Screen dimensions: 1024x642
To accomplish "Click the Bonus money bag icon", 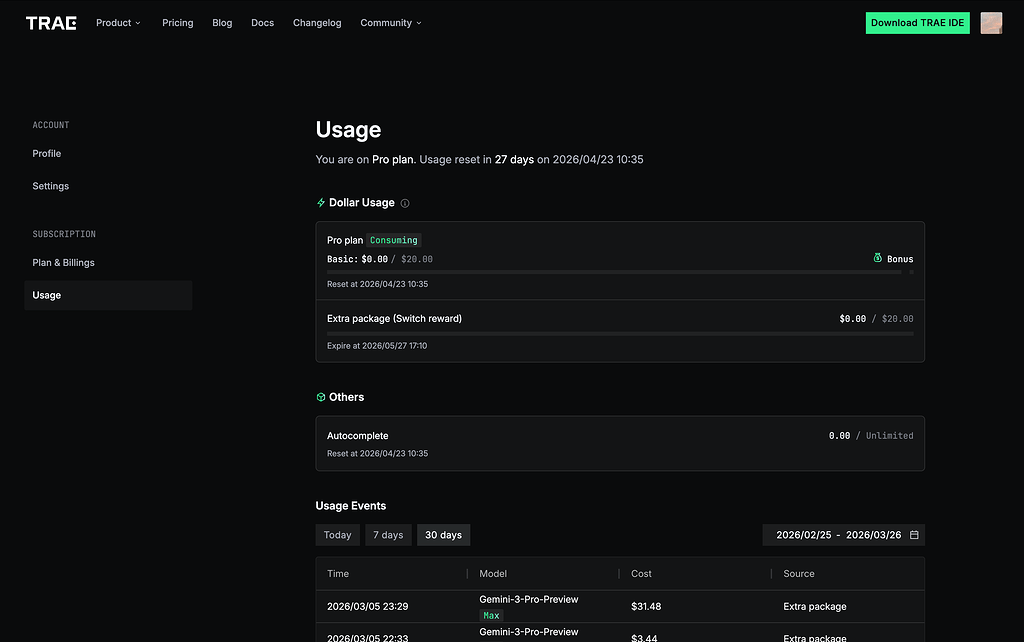I will [x=878, y=258].
